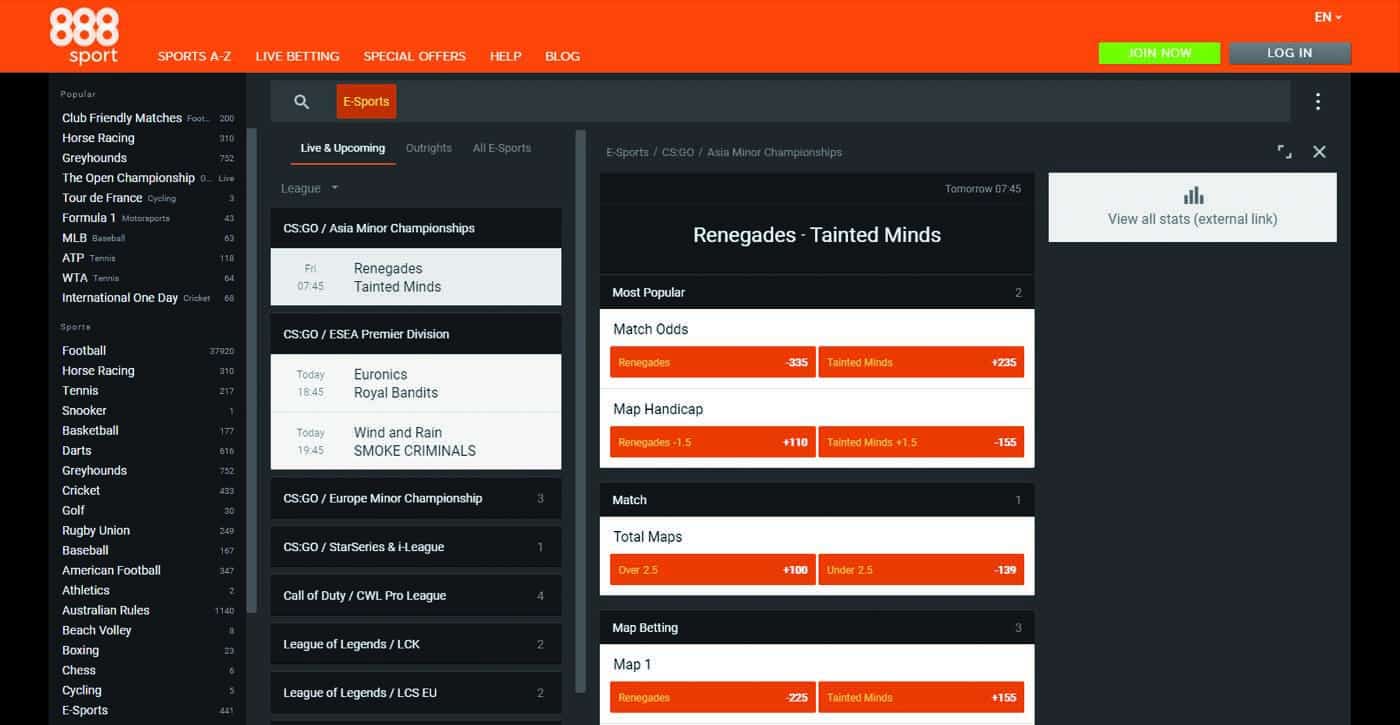Expand the event panel to fullscreen
The image size is (1400, 725).
tap(1284, 152)
